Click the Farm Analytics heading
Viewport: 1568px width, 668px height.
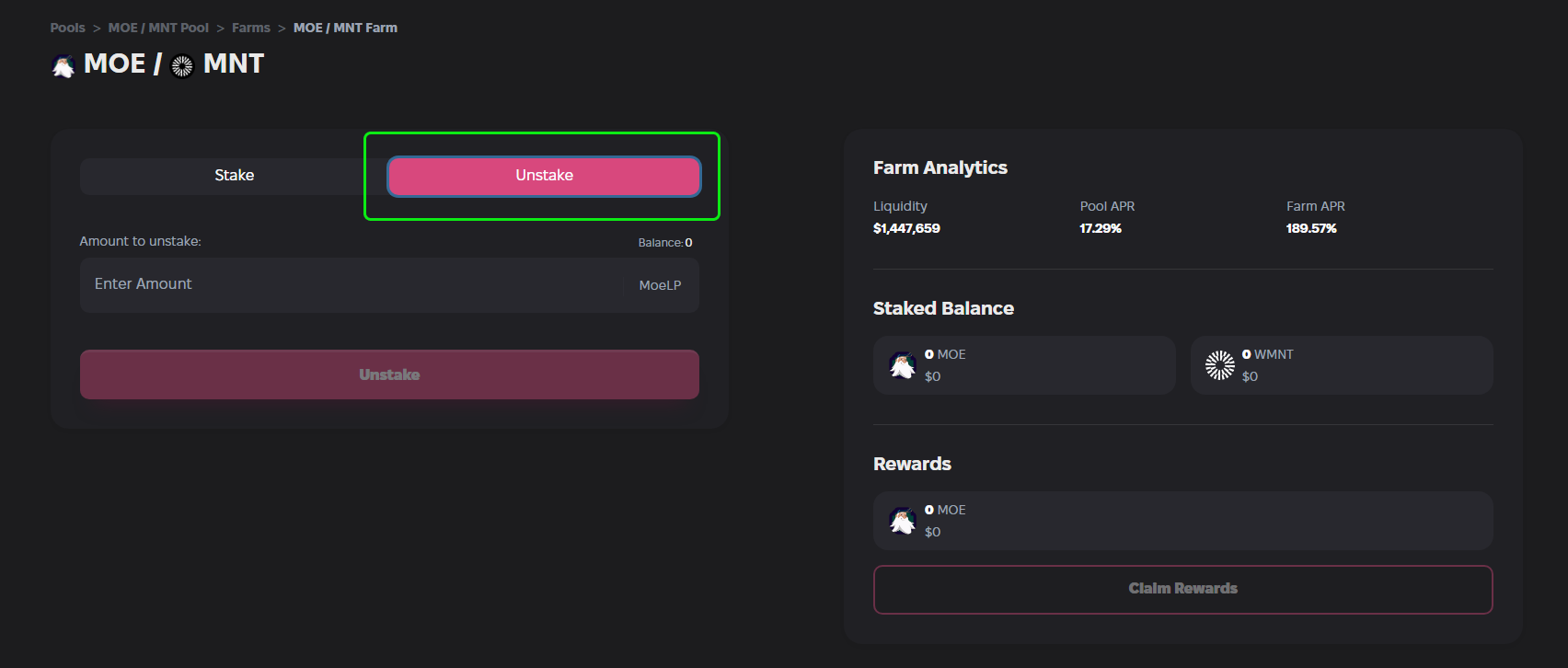(940, 167)
